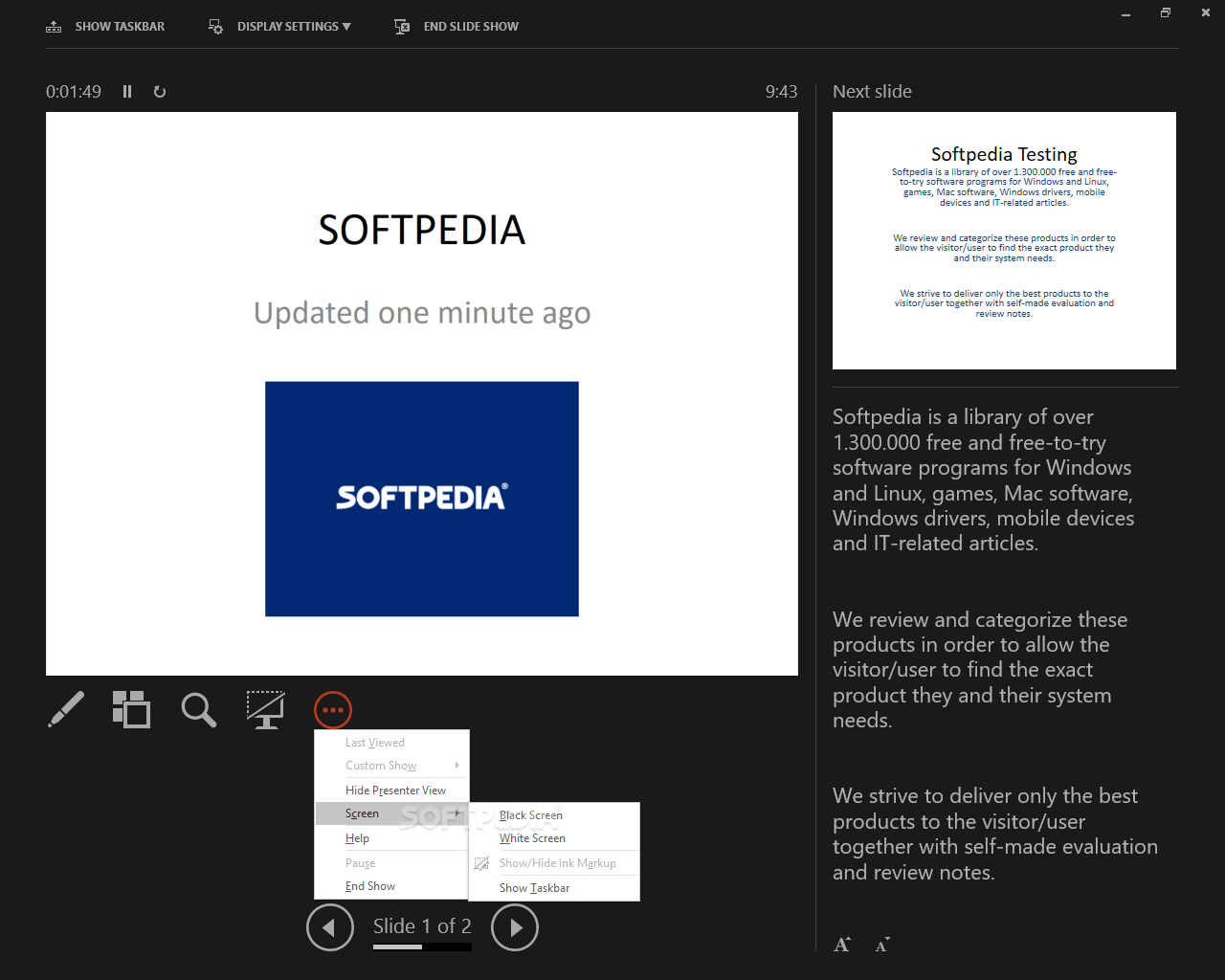This screenshot has width=1225, height=980.
Task: Open the Screen submenu entry
Action: 391,813
